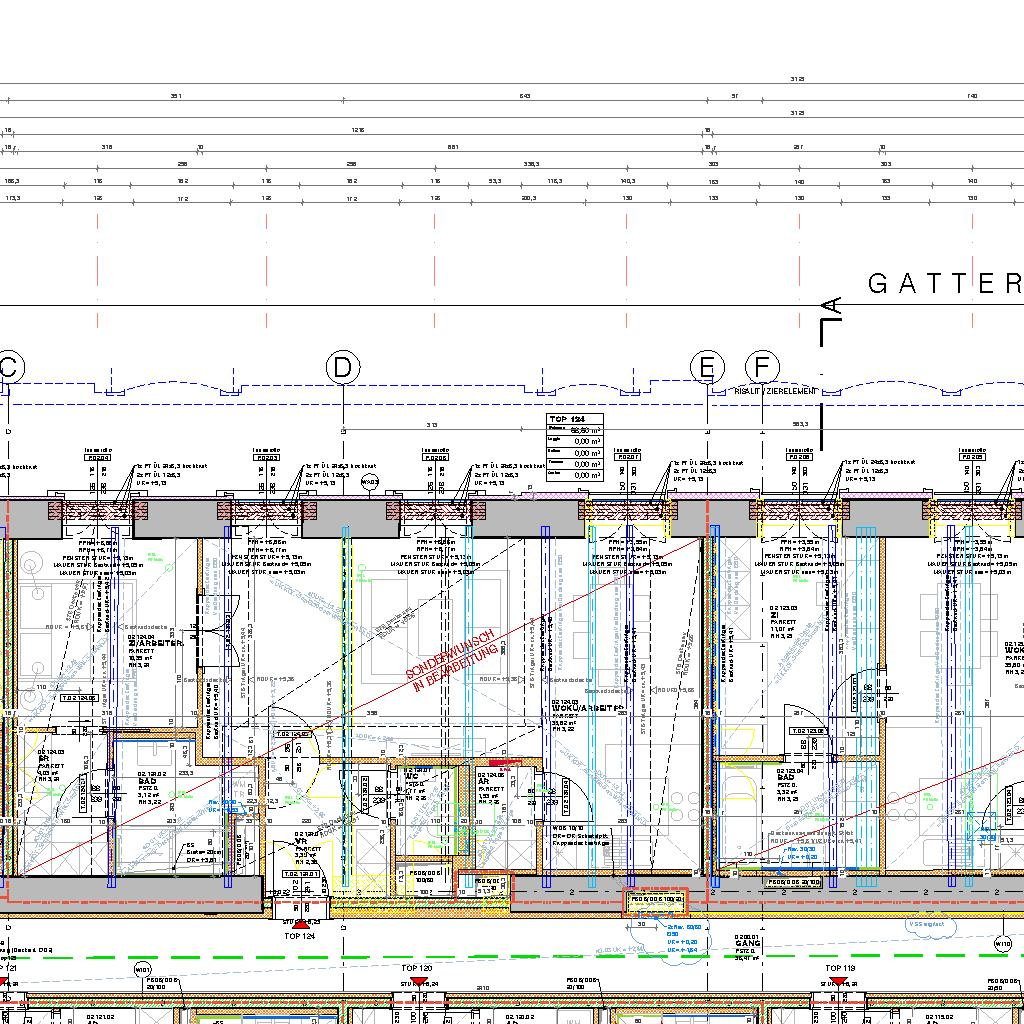Click the red entrance triangle above TOP 124
The image size is (1024, 1024).
click(300, 921)
